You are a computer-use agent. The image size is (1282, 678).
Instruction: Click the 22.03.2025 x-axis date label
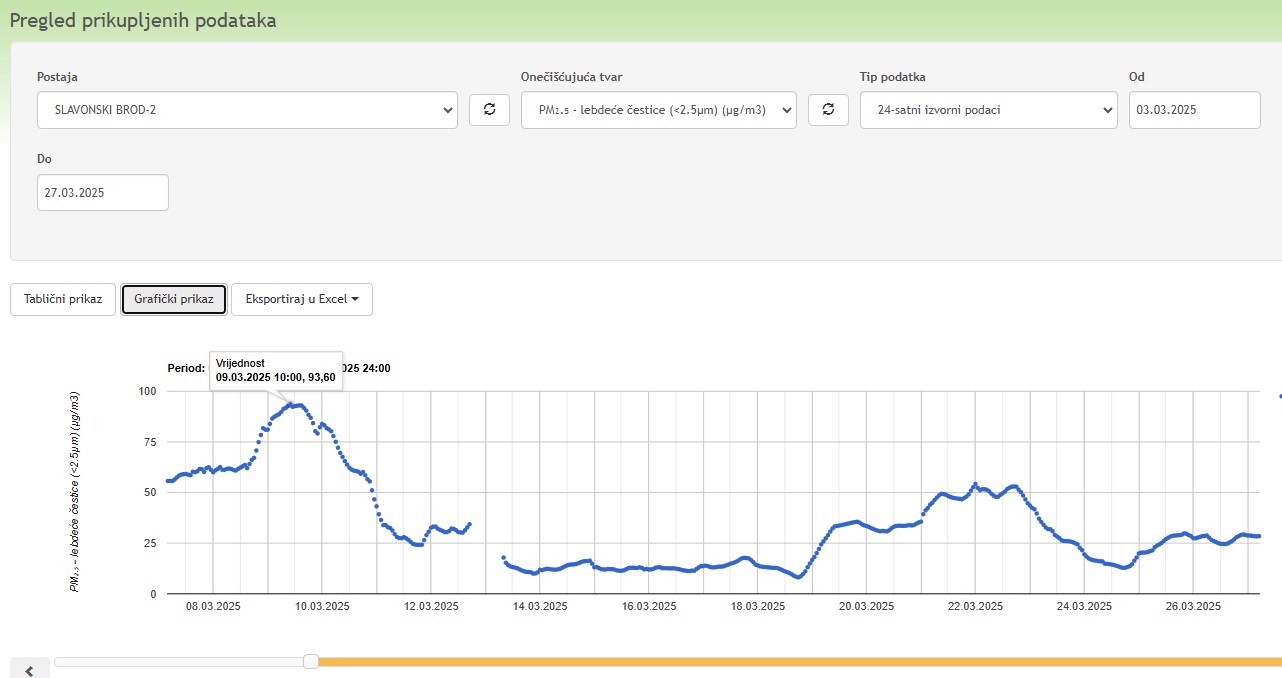[x=975, y=606]
